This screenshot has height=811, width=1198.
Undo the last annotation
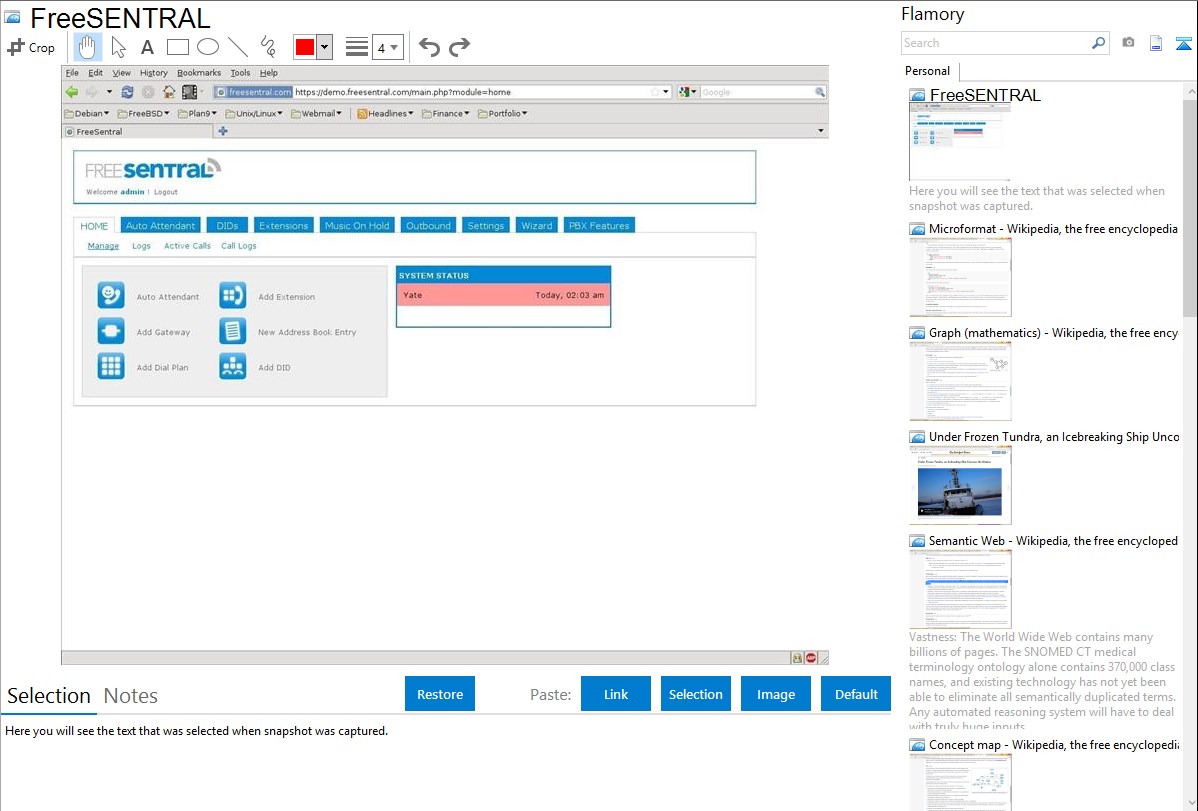[429, 47]
